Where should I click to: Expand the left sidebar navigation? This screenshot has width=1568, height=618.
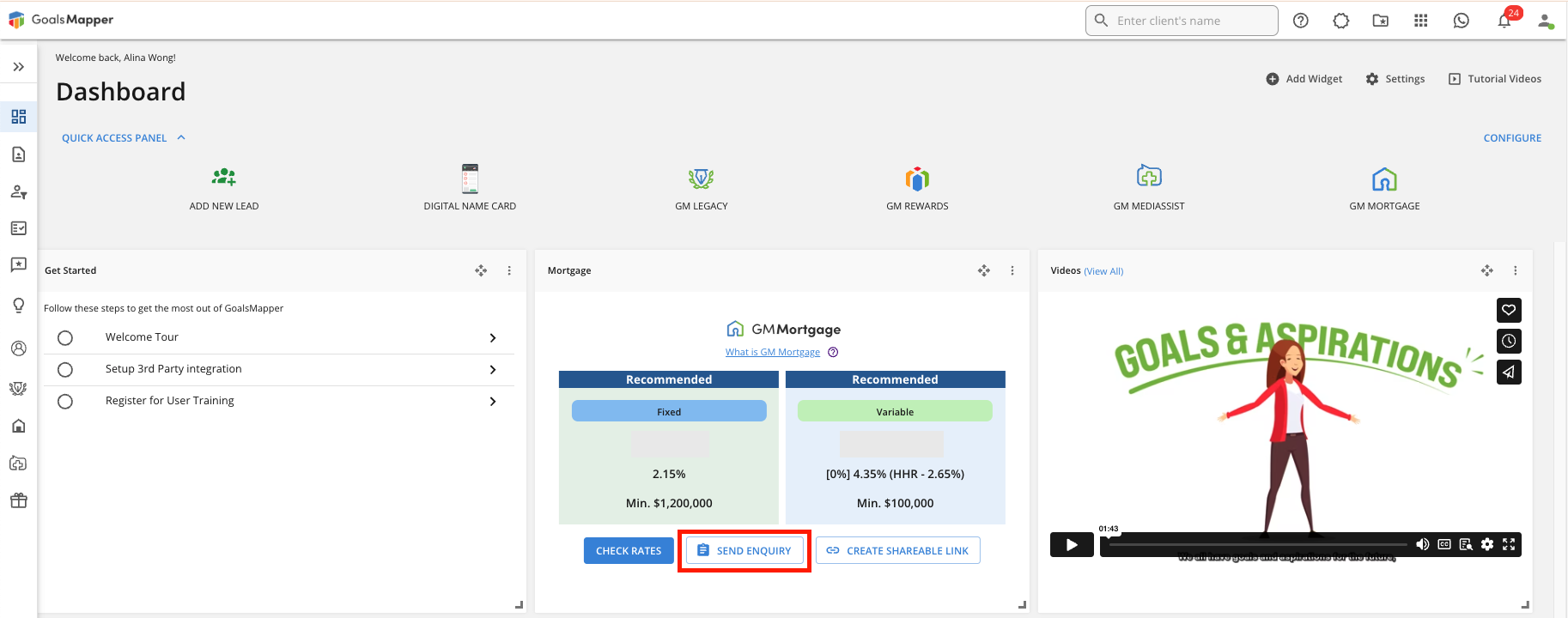(x=18, y=67)
